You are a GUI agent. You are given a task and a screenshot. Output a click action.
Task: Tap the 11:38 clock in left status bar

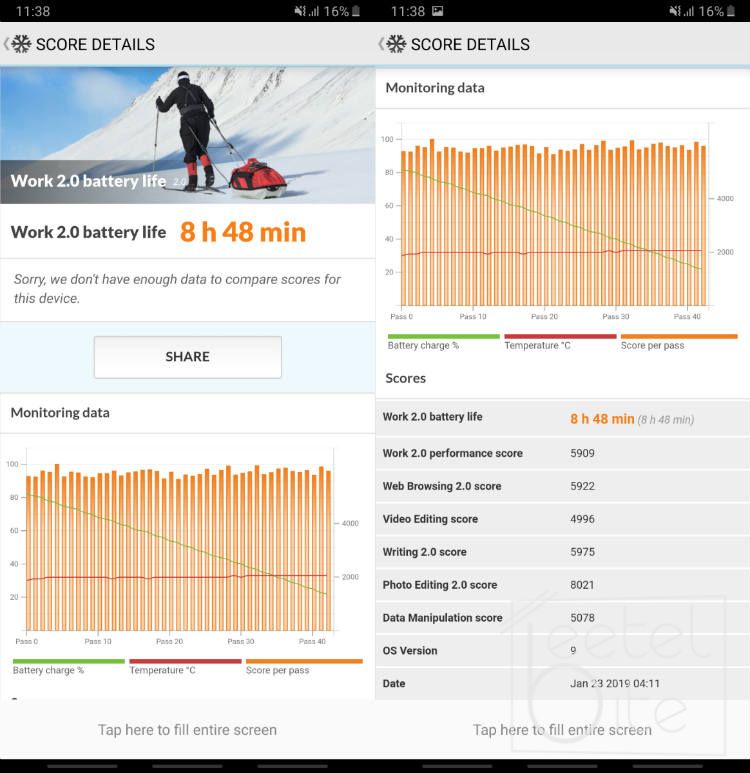[33, 11]
